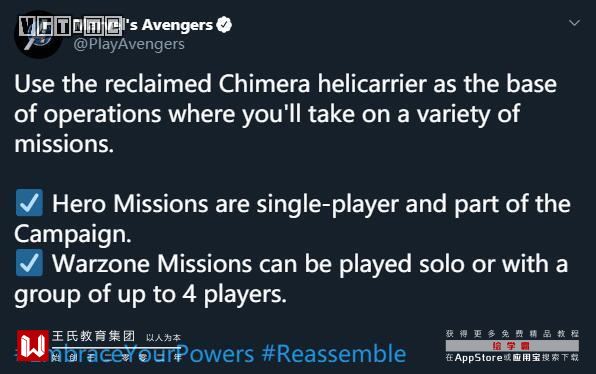Screen dimensions: 596x374
Task: Click the Chimera helicarrier sentence
Action: [x=285, y=114]
